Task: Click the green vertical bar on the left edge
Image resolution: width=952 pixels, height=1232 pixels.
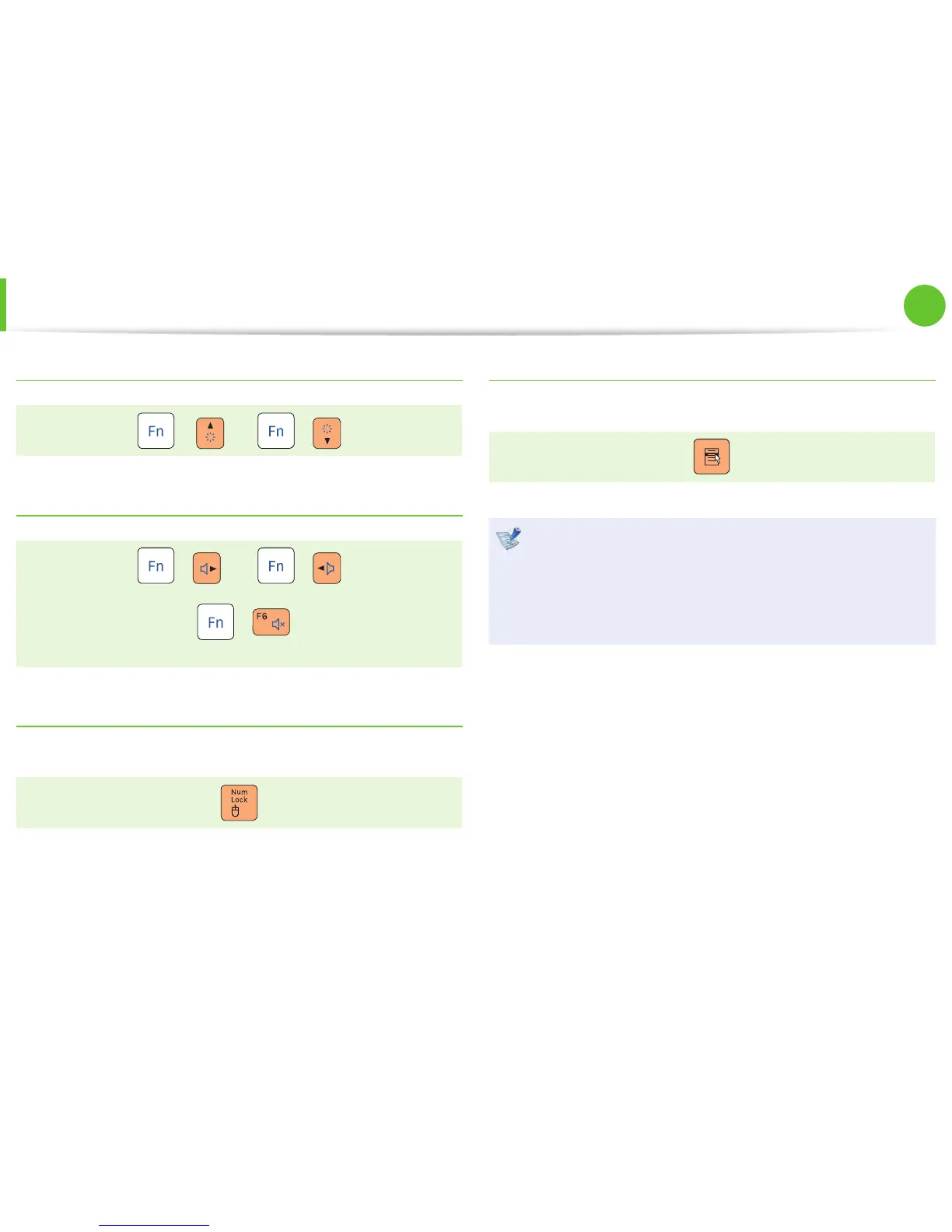Action: (x=3, y=304)
